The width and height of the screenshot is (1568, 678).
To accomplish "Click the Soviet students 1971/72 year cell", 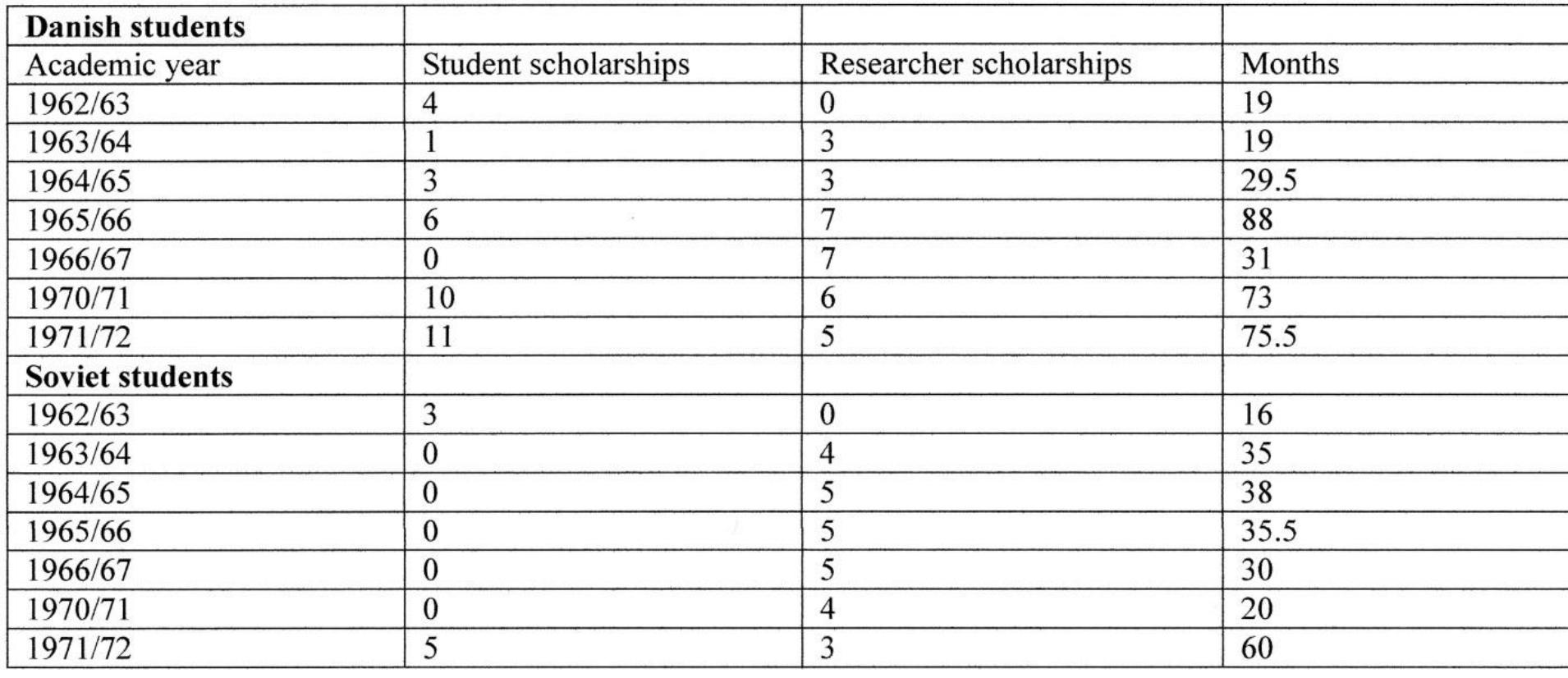I will (x=79, y=648).
